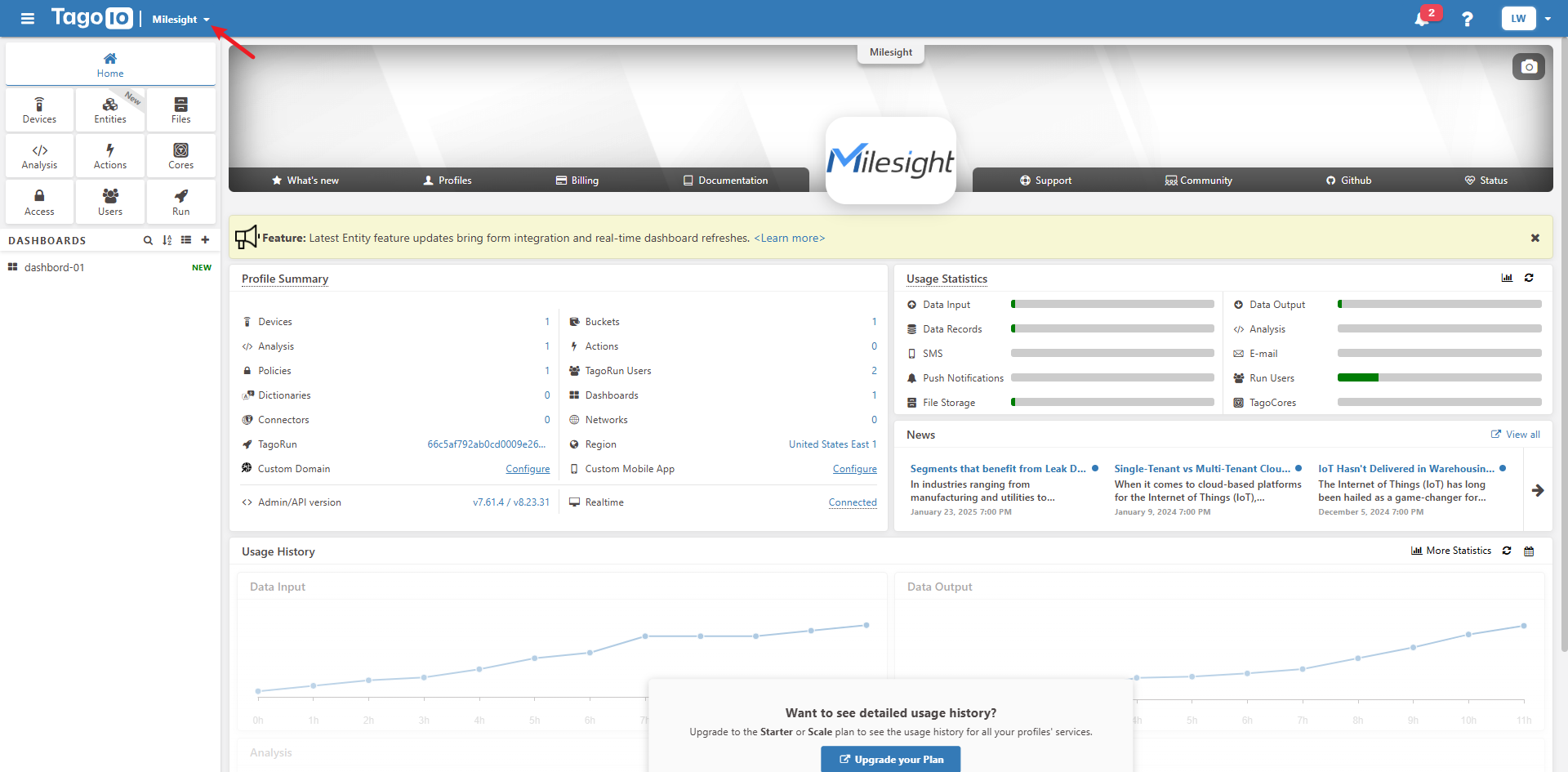
Task: Open the Run module
Action: click(x=180, y=203)
